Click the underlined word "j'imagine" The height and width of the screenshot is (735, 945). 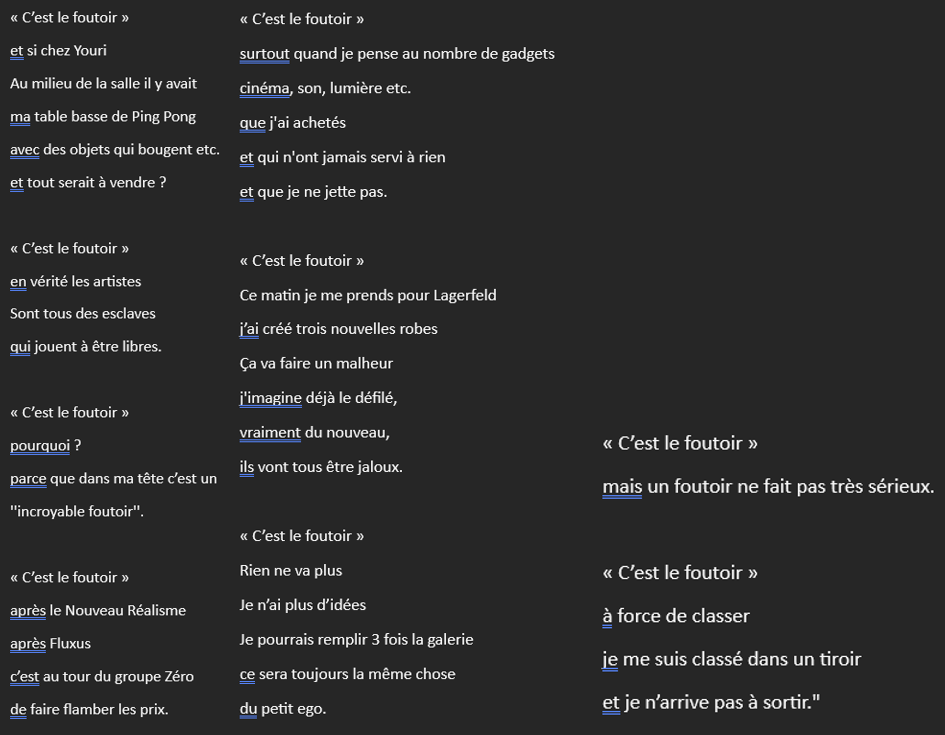tap(271, 398)
